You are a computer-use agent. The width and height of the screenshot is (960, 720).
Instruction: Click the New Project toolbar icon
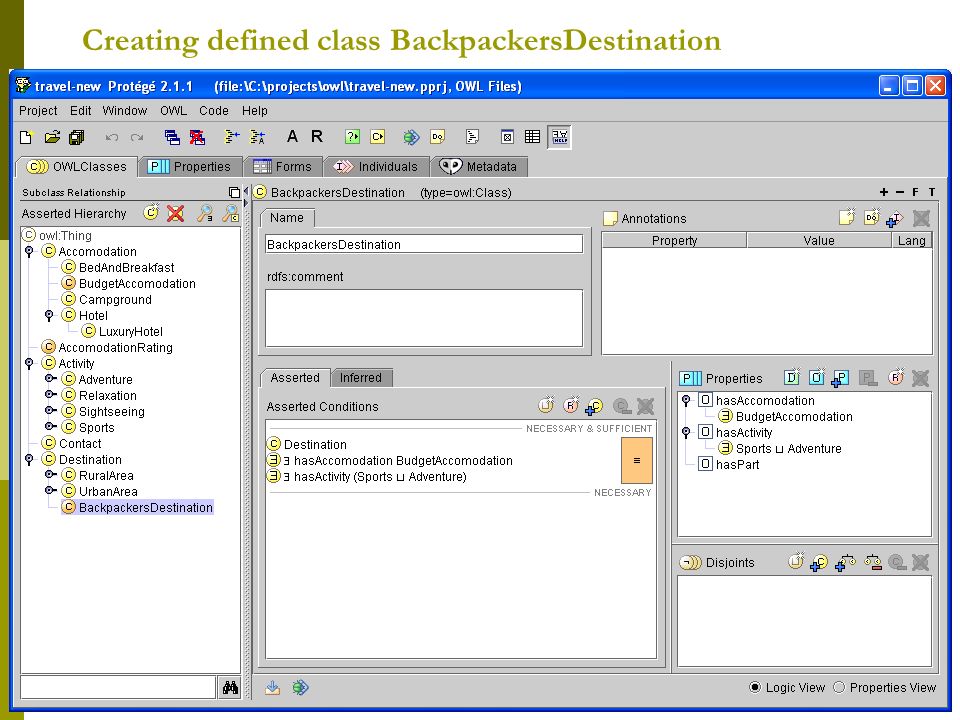coord(26,137)
